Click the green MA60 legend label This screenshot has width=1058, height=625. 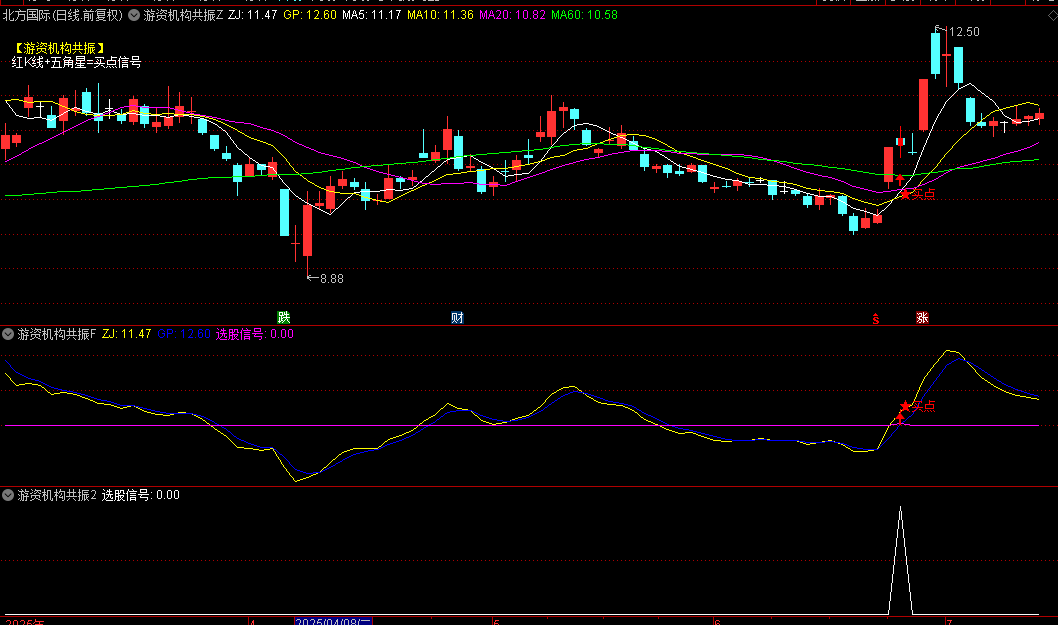pyautogui.click(x=584, y=16)
